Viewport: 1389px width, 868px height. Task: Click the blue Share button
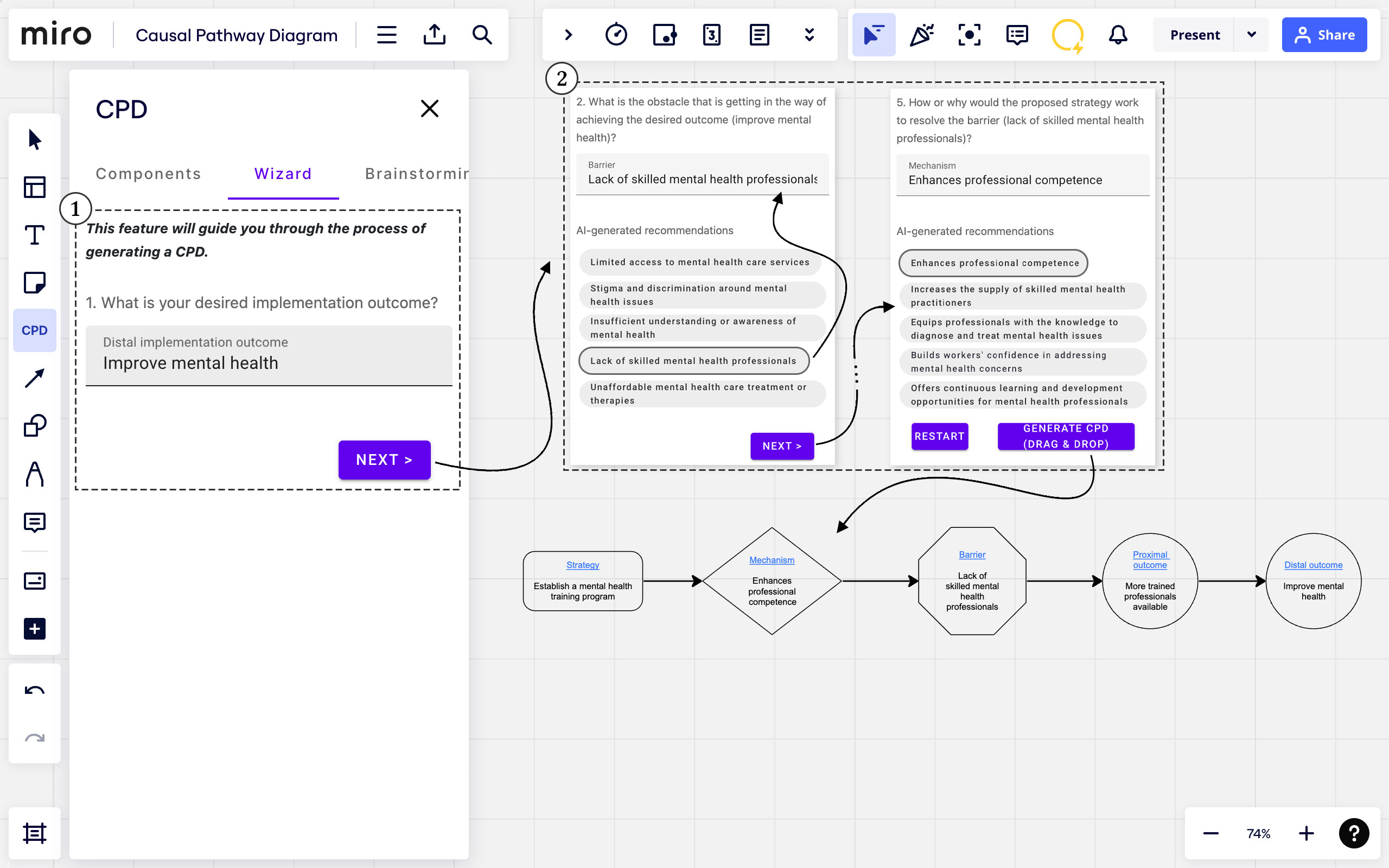[x=1324, y=35]
